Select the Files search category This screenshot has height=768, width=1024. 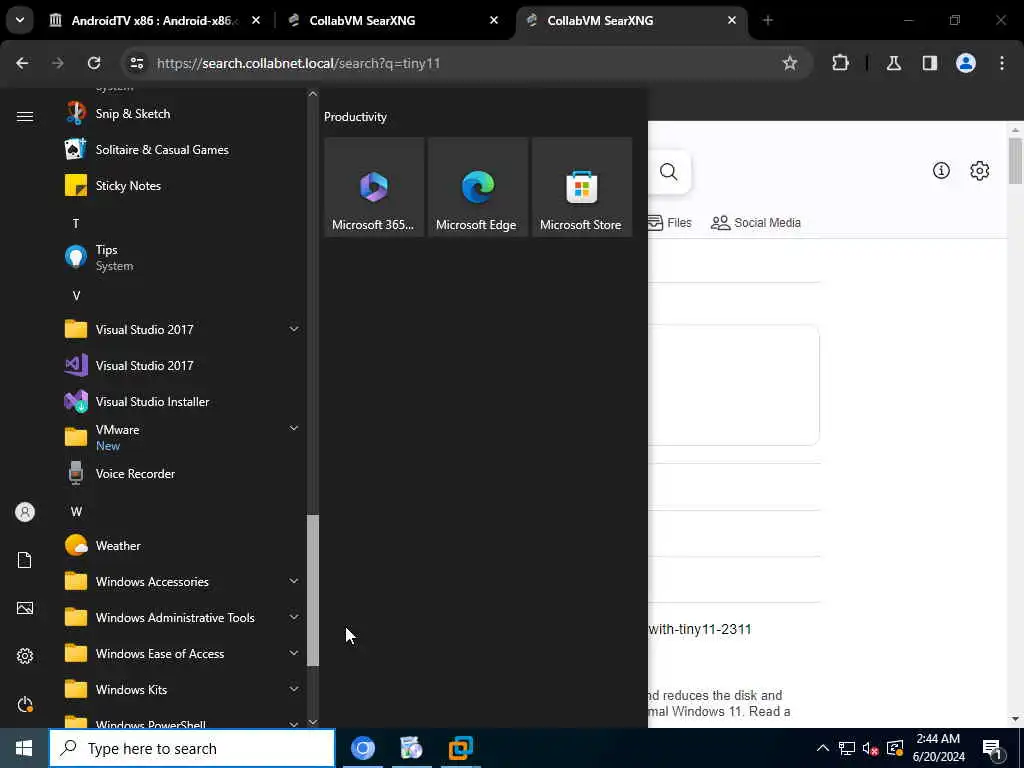(670, 223)
